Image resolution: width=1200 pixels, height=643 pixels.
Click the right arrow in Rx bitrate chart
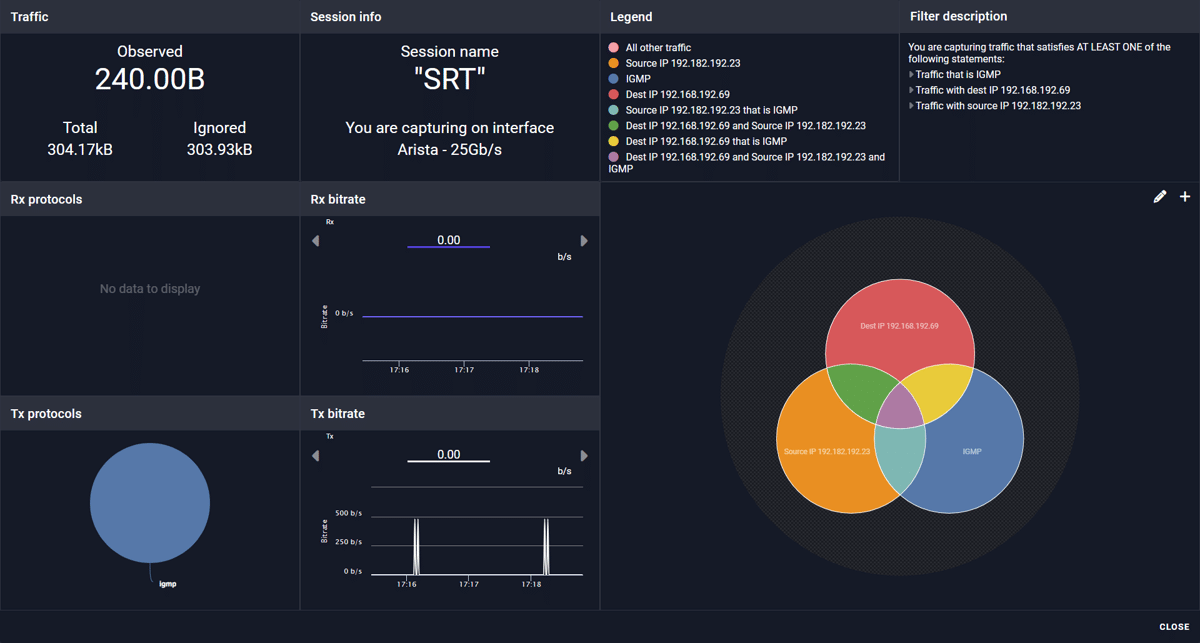coord(584,241)
